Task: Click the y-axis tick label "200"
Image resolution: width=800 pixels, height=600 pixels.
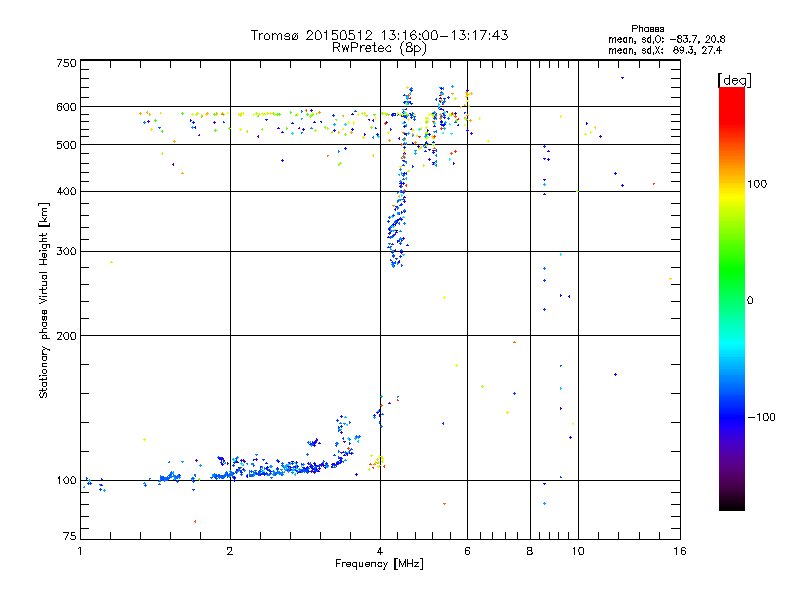Action: pyautogui.click(x=66, y=336)
